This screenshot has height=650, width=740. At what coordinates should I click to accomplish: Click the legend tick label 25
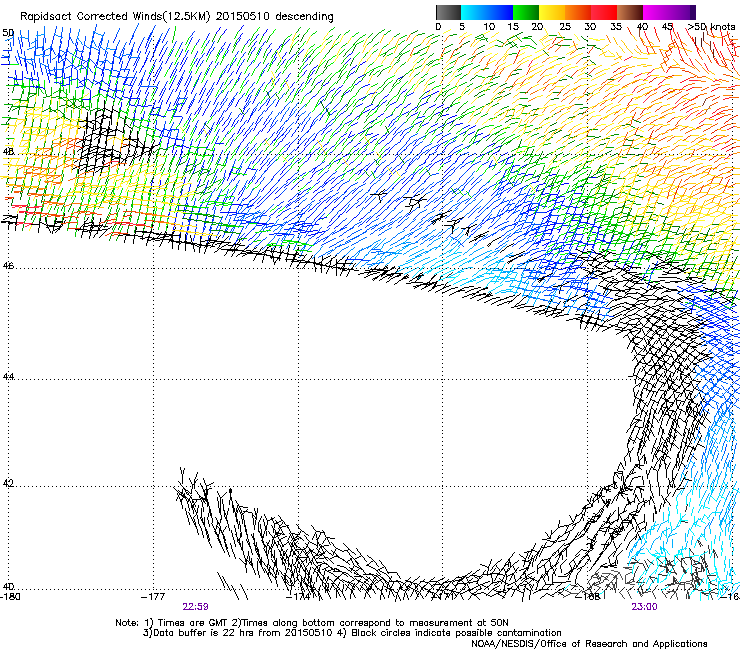pyautogui.click(x=565, y=27)
